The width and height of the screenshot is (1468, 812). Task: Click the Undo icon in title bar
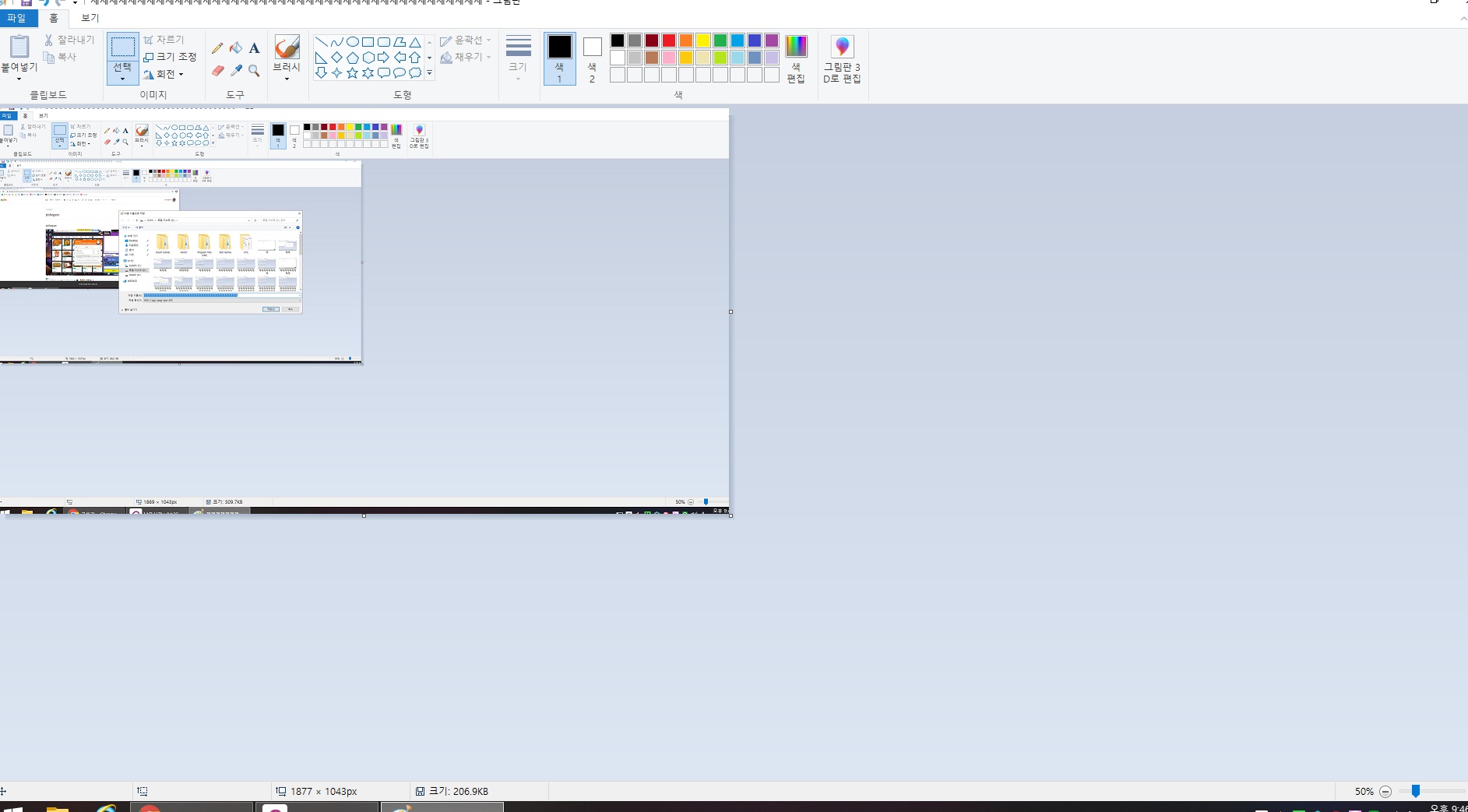[44, 2]
